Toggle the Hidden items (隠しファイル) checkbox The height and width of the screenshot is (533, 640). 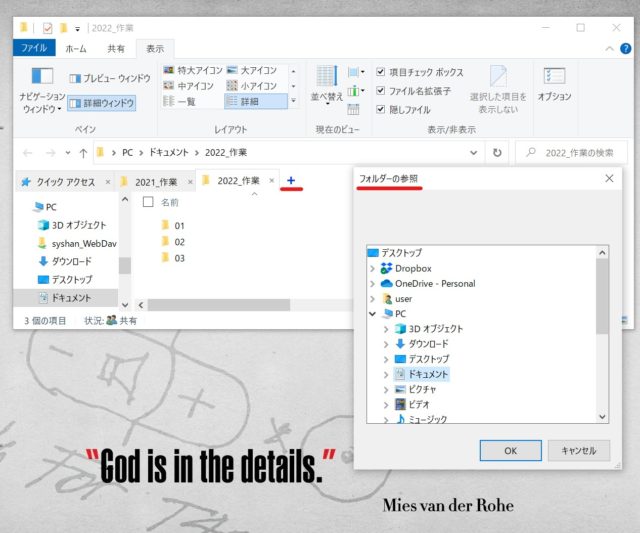pyautogui.click(x=381, y=109)
